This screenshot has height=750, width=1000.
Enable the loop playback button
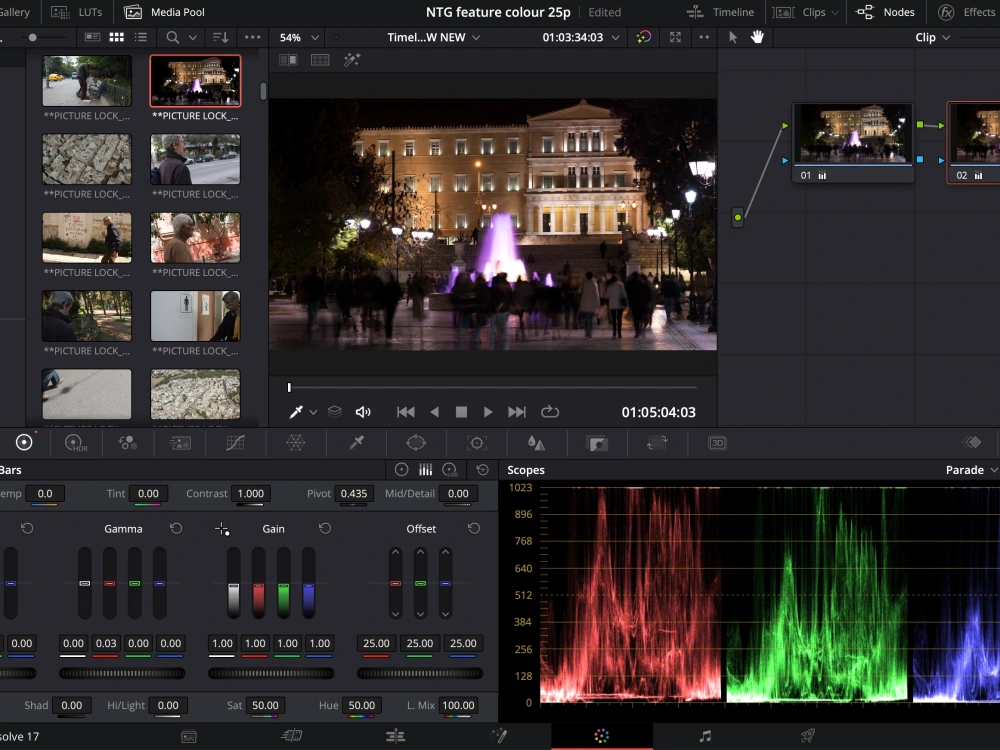point(549,411)
